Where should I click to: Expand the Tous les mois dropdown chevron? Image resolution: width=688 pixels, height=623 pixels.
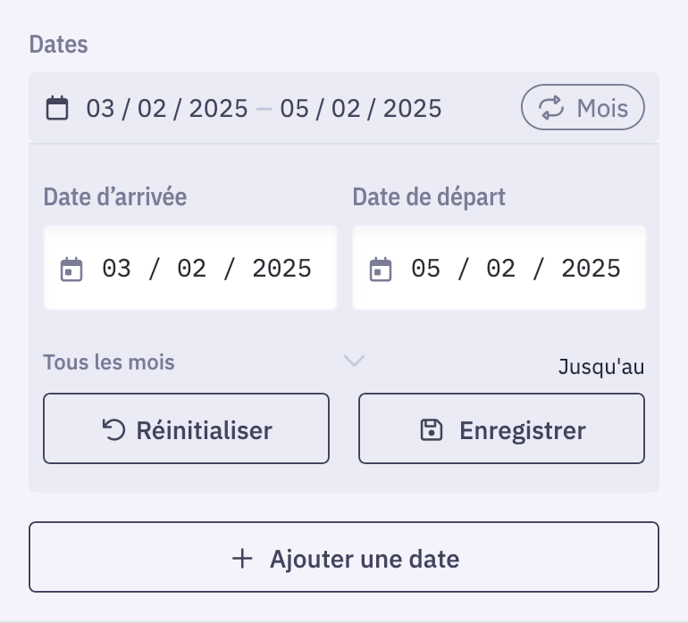(354, 361)
